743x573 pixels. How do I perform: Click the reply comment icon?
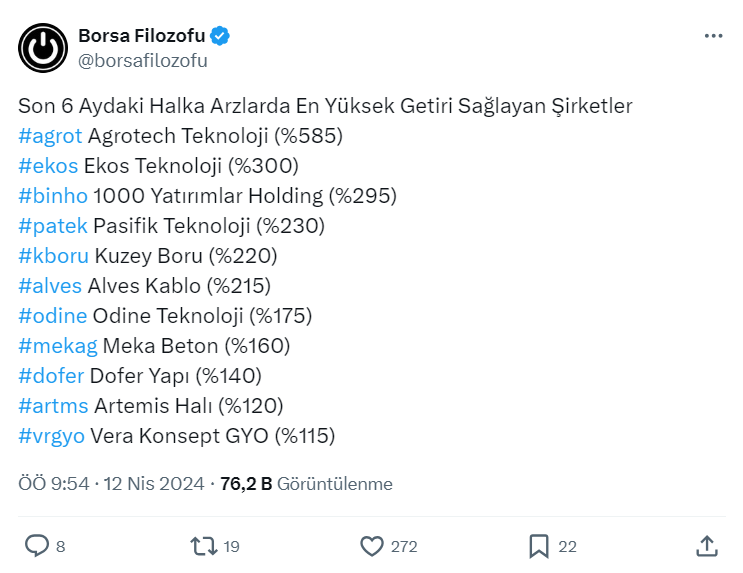pos(37,546)
